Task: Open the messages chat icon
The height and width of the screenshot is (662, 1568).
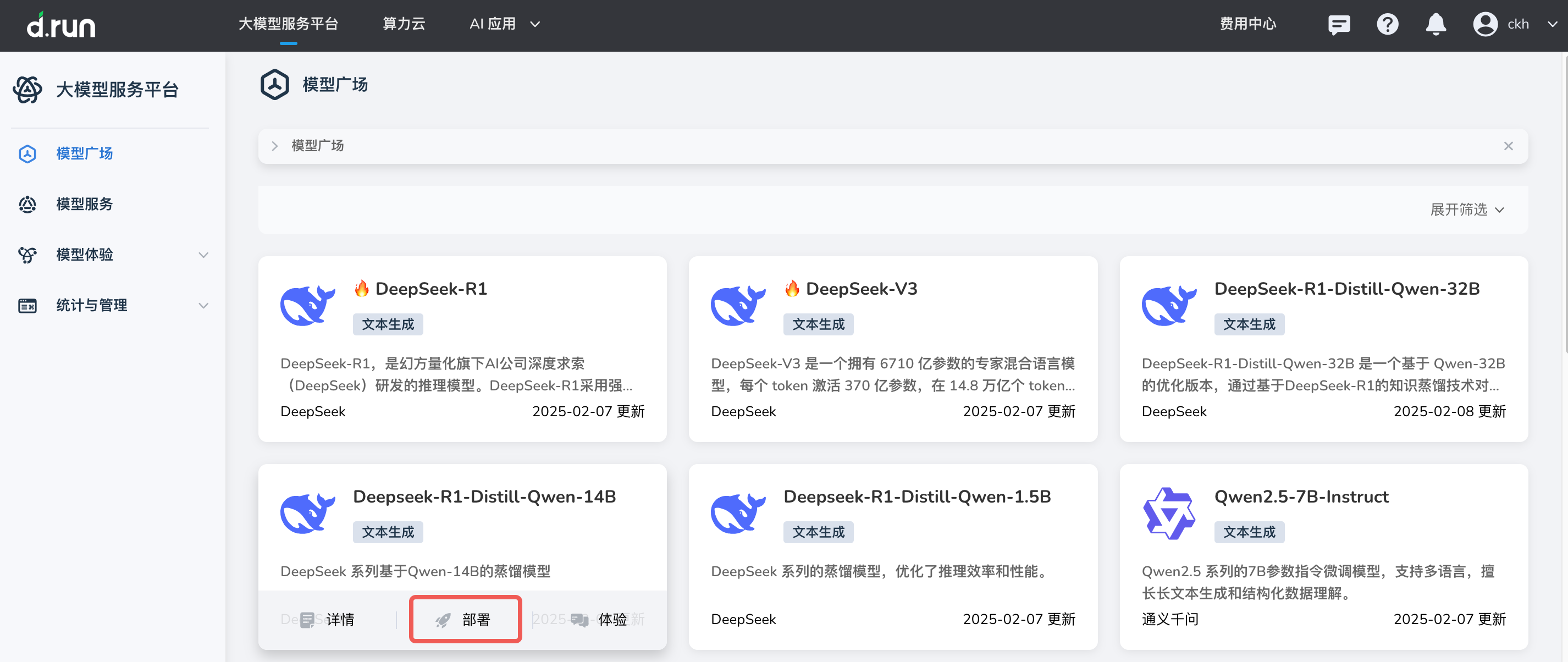Action: tap(1339, 24)
